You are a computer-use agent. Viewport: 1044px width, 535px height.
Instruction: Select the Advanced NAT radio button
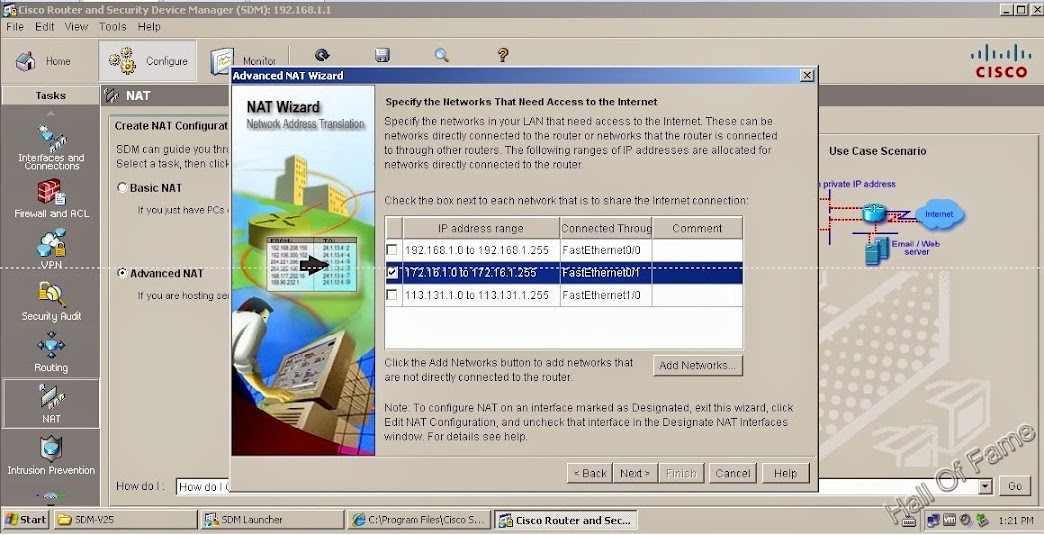click(x=122, y=273)
